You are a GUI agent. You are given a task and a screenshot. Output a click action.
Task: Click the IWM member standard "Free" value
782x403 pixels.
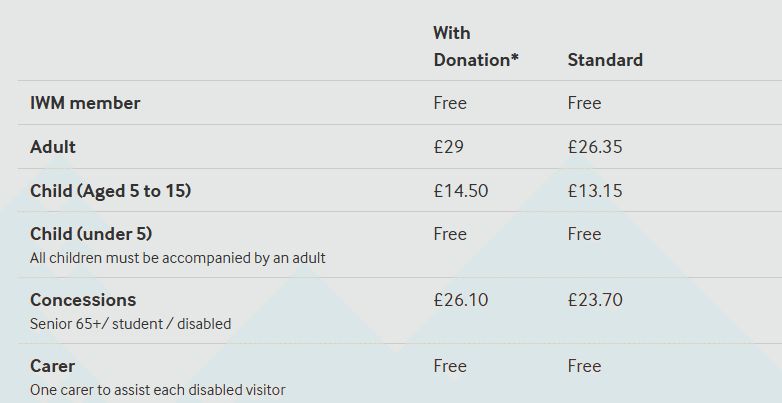pyautogui.click(x=584, y=103)
